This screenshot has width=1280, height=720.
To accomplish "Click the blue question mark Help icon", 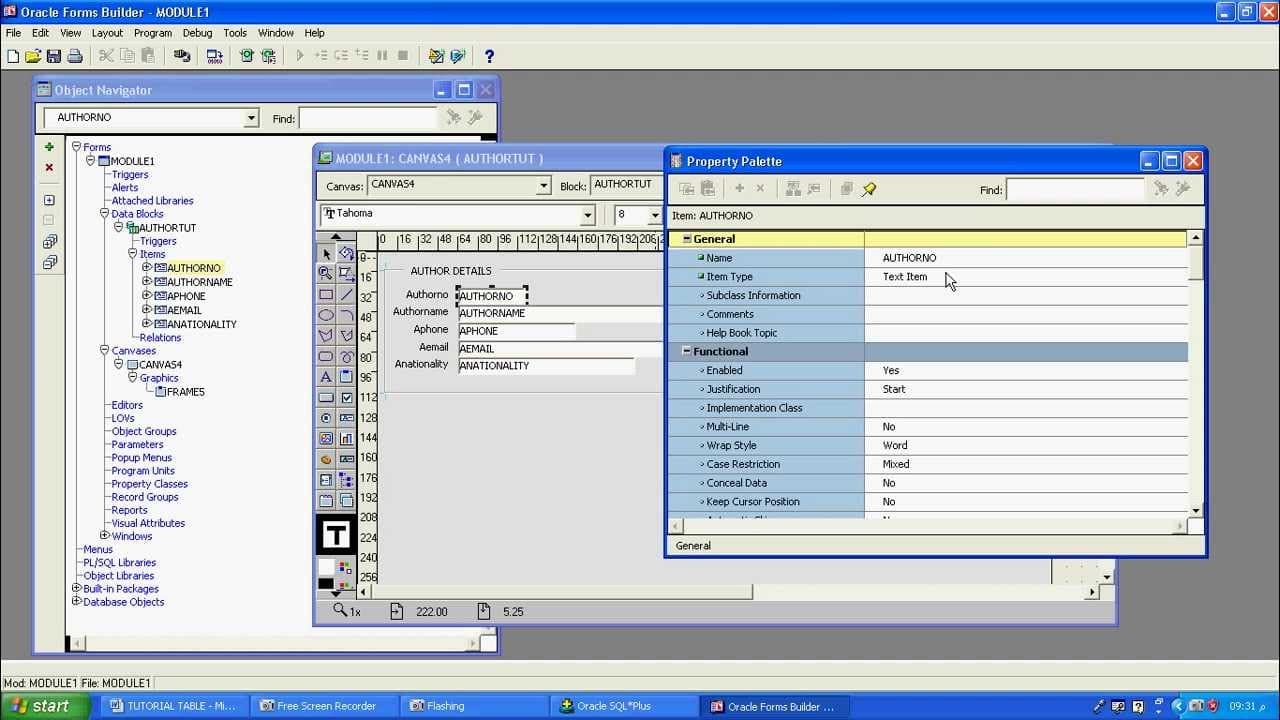I will click(489, 56).
